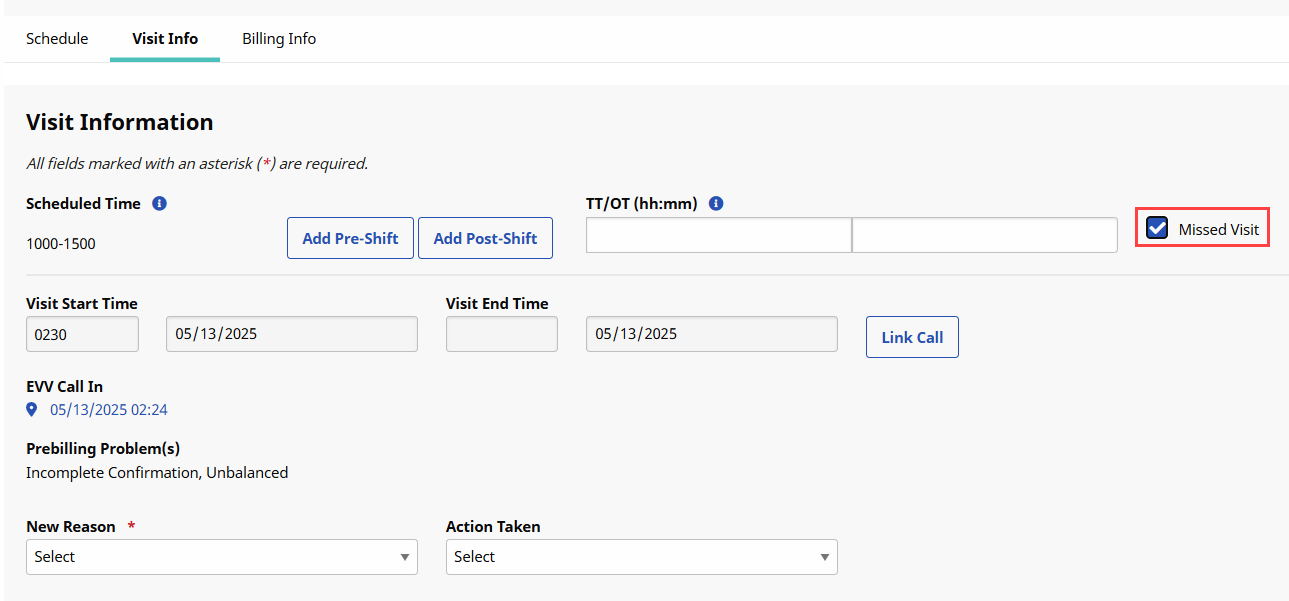Click the Add Pre-Shift button
The height and width of the screenshot is (601, 1289).
(x=350, y=239)
